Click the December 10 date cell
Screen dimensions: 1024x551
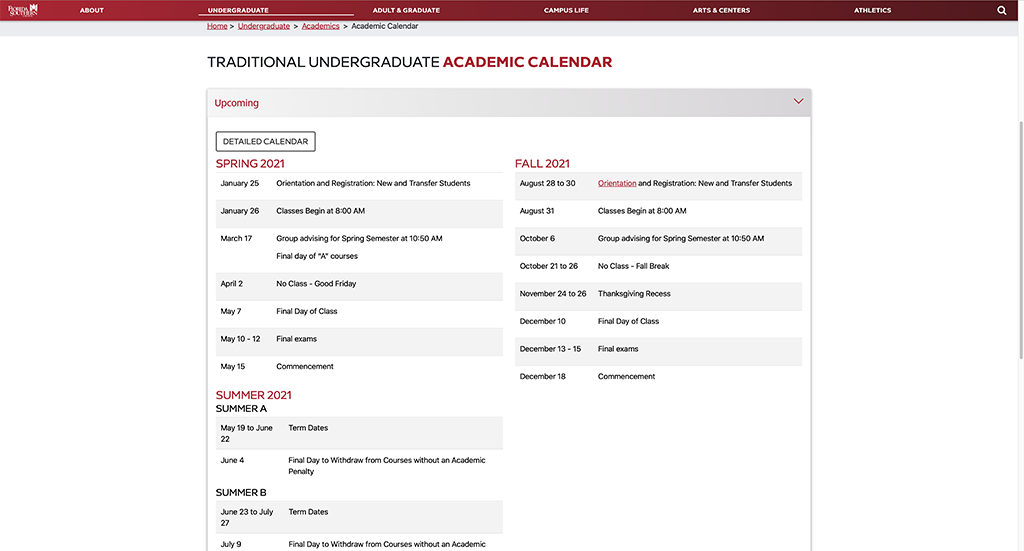[x=543, y=321]
